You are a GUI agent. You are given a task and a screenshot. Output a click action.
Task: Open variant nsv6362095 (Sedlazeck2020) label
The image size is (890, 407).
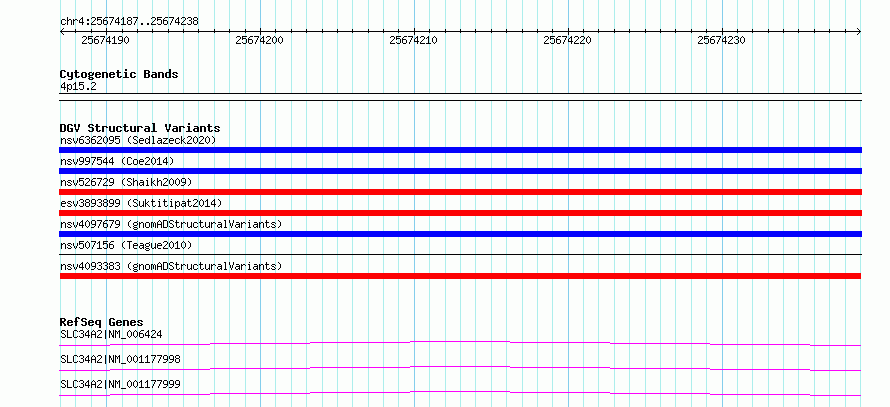pos(138,140)
